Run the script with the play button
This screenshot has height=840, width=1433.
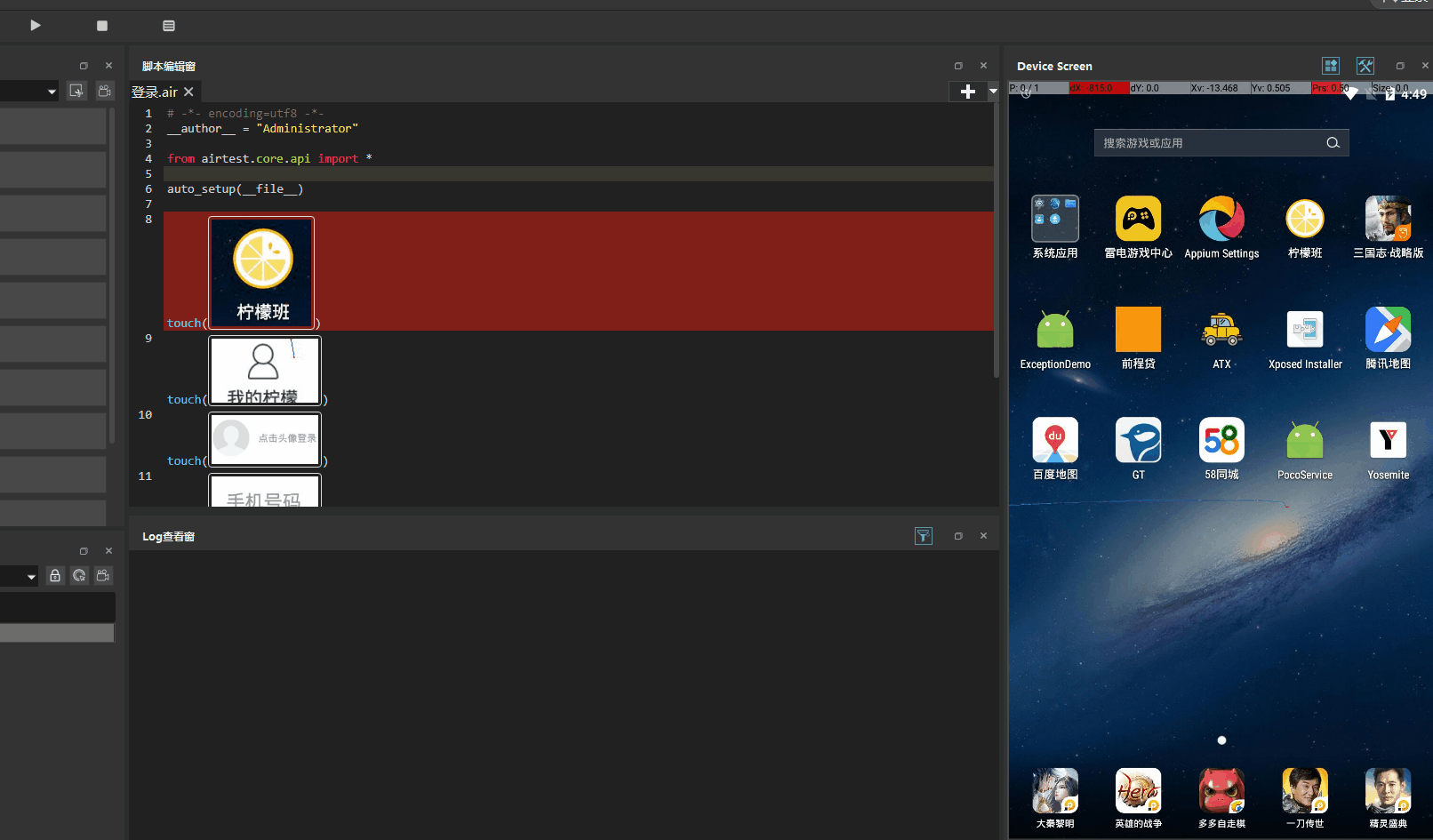point(36,25)
